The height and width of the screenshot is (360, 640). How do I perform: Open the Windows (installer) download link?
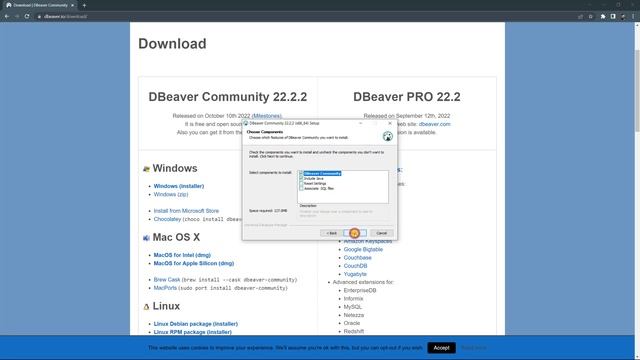pos(179,186)
